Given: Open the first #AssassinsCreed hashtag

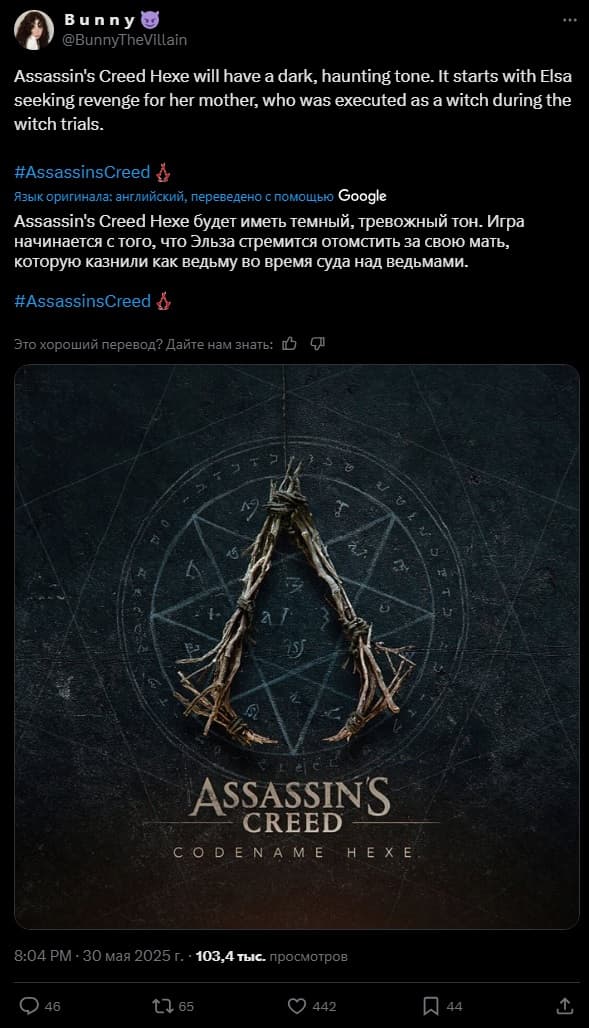Looking at the screenshot, I should (83, 172).
